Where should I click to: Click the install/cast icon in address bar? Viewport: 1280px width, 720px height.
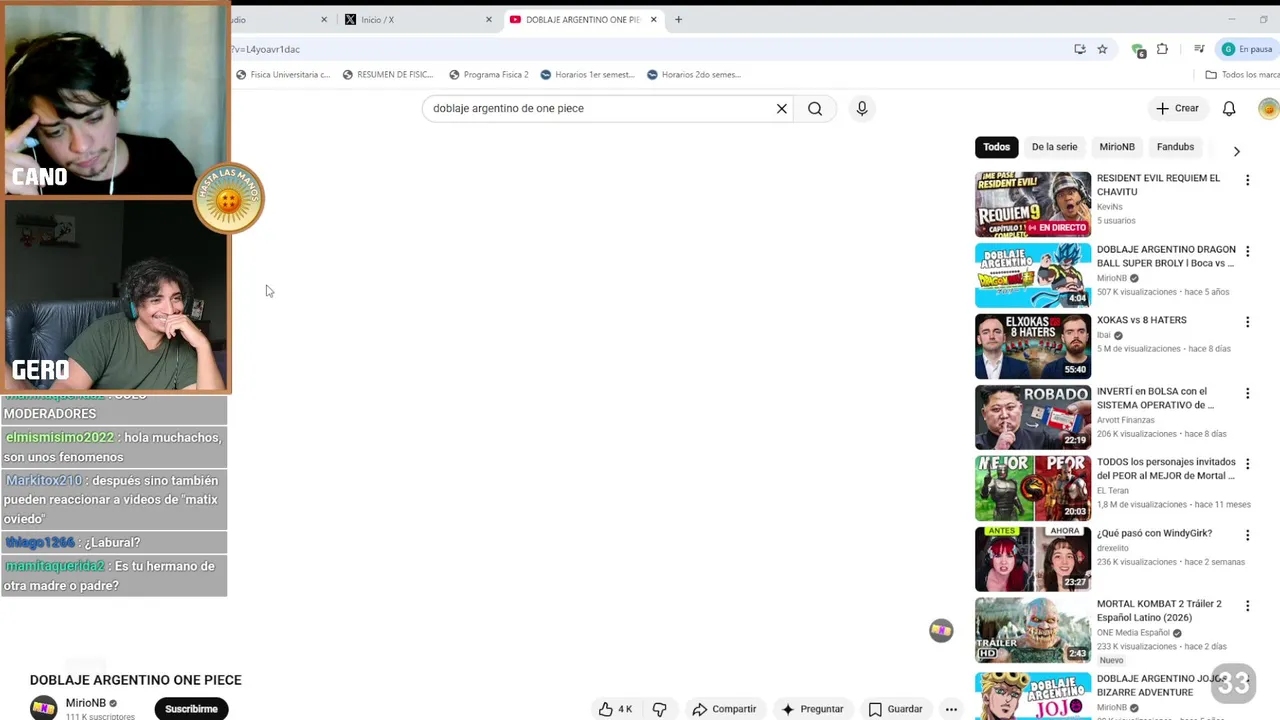(1080, 49)
